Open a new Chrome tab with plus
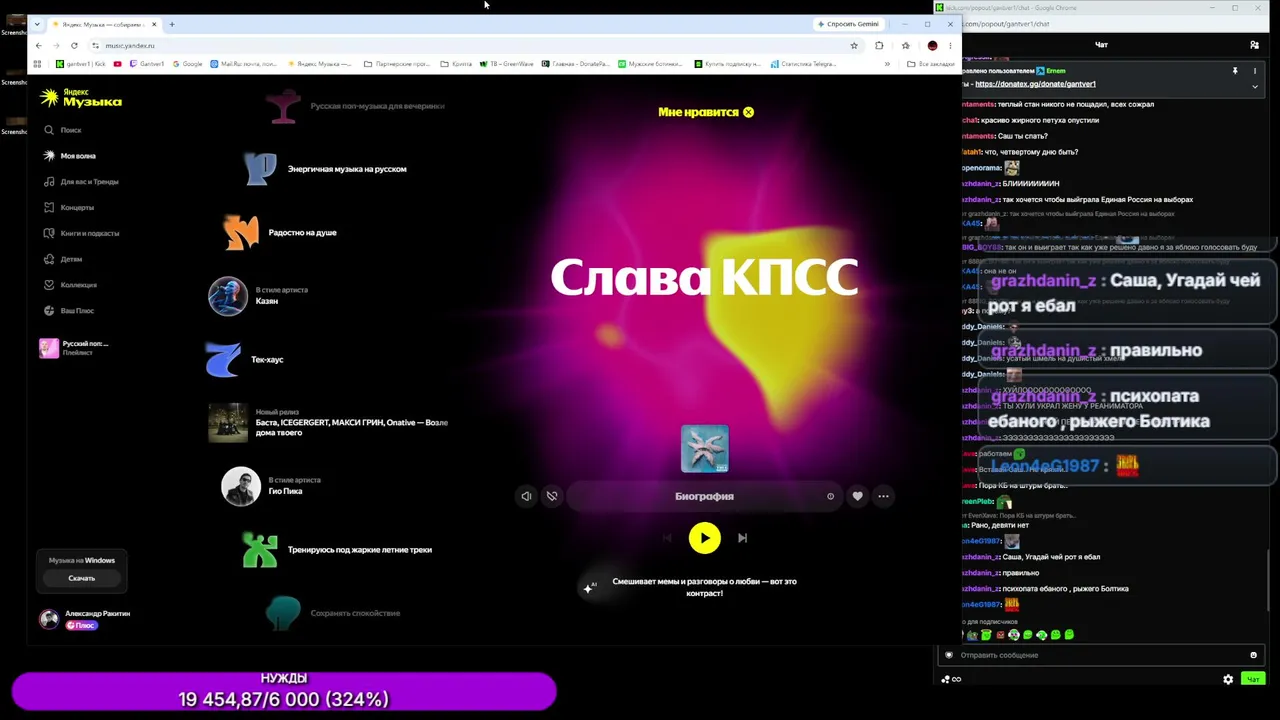Viewport: 1280px width, 720px height. pos(172,24)
